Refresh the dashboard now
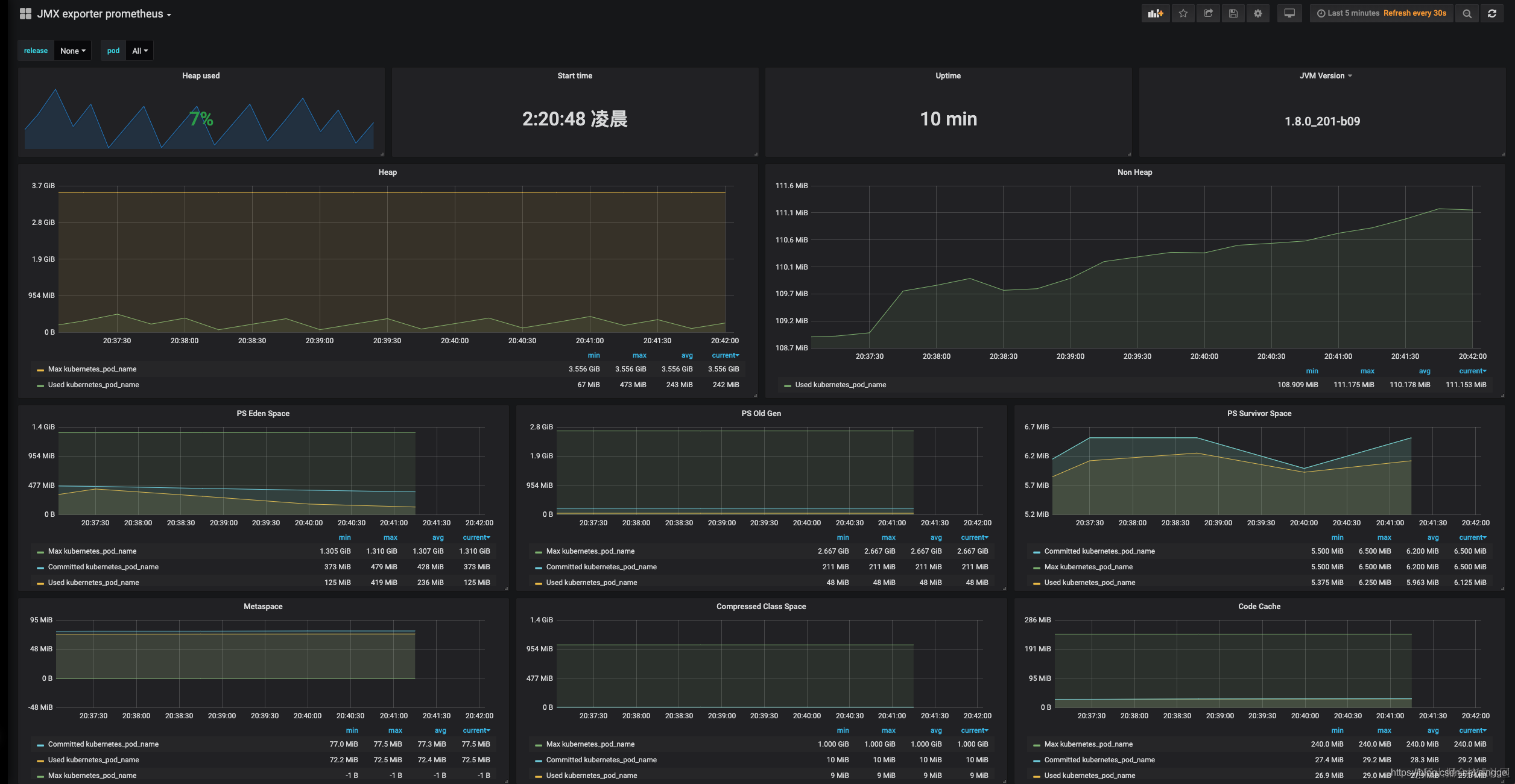1515x784 pixels. (1492, 13)
